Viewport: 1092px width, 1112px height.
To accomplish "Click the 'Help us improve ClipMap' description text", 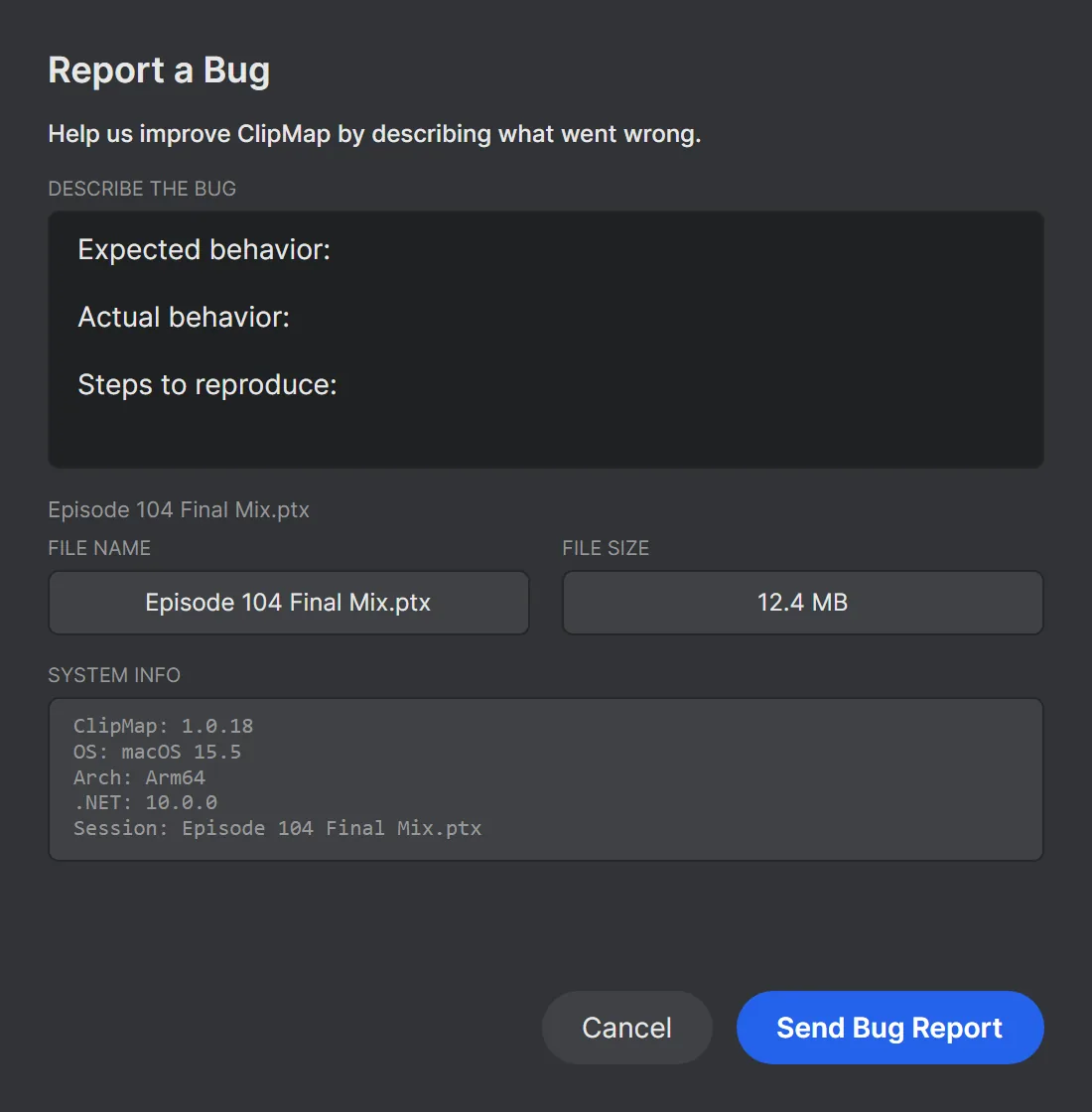I will pyautogui.click(x=374, y=134).
